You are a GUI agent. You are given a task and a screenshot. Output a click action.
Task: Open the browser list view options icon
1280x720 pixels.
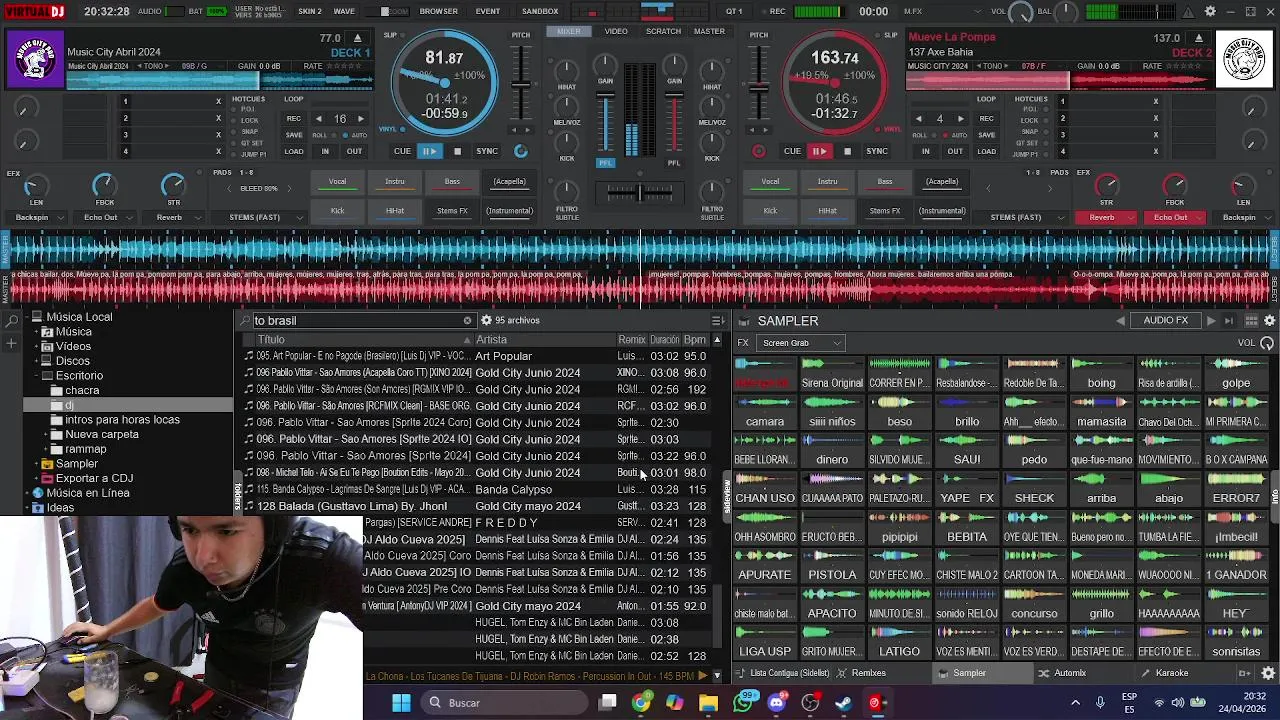tap(718, 321)
